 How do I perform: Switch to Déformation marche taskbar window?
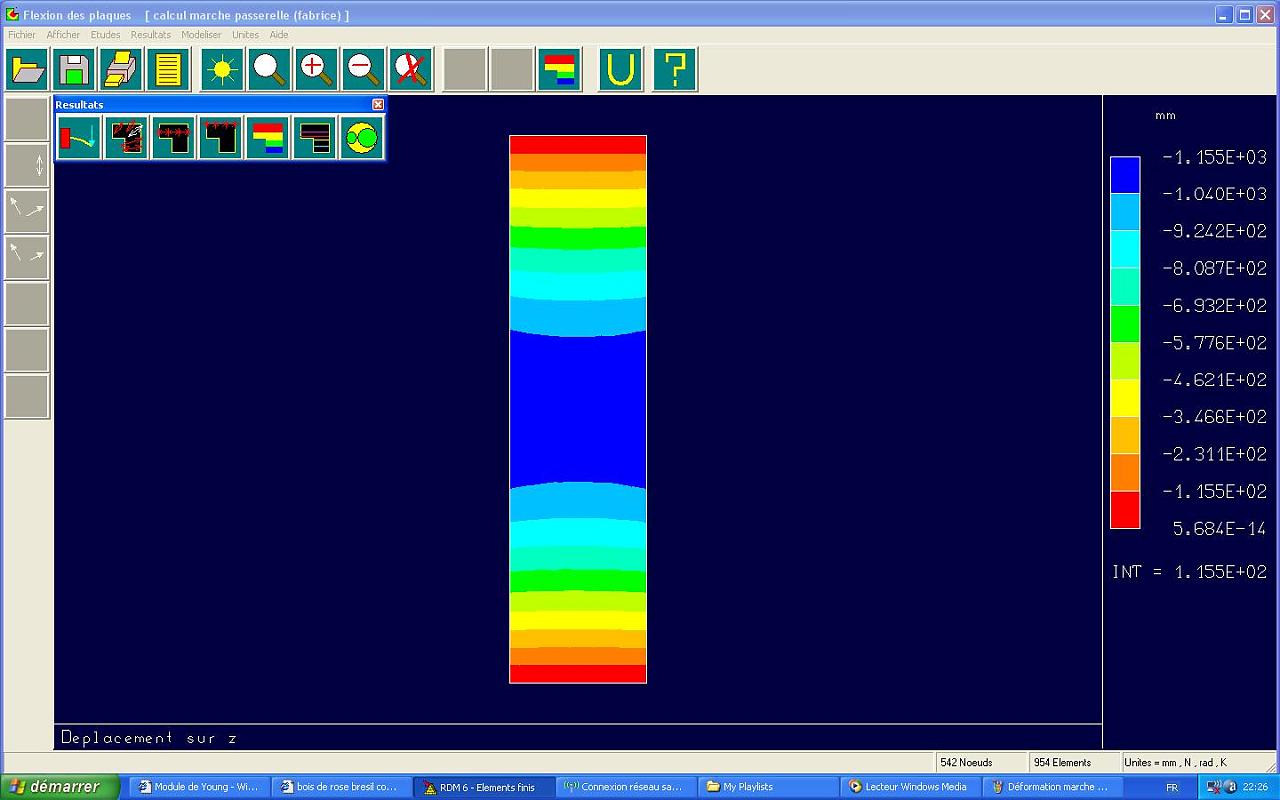pos(1051,787)
